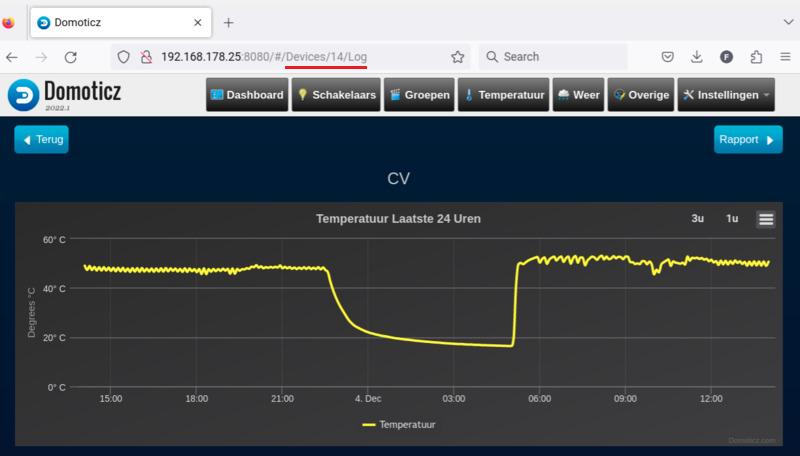The height and width of the screenshot is (456, 800).
Task: Click the 4. Dec axis label
Action: [x=368, y=398]
